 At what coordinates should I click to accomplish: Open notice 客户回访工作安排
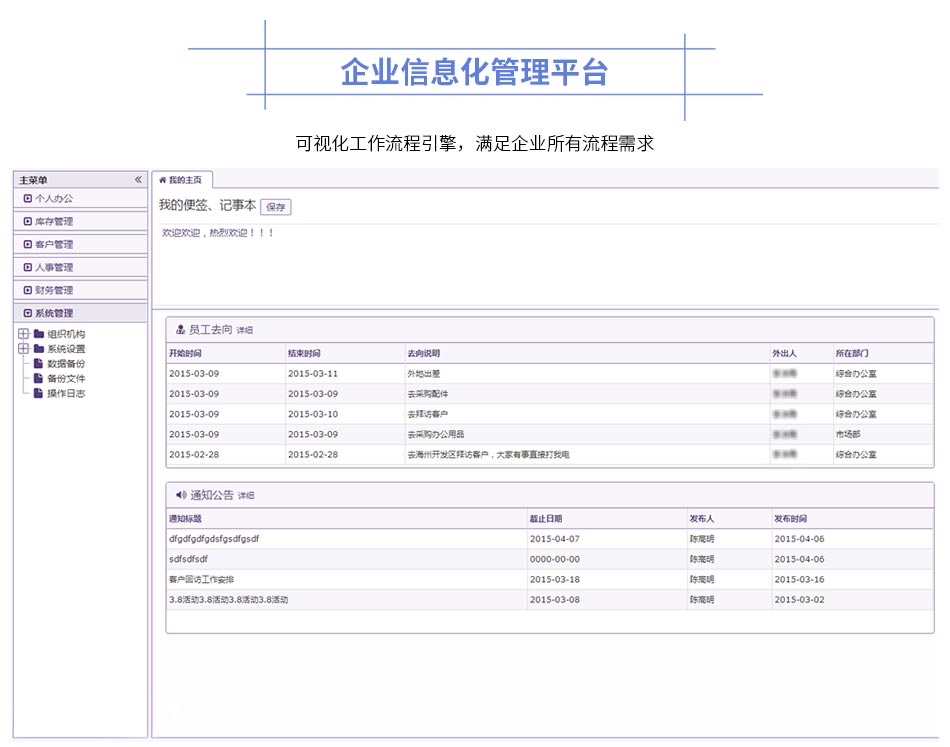(201, 580)
